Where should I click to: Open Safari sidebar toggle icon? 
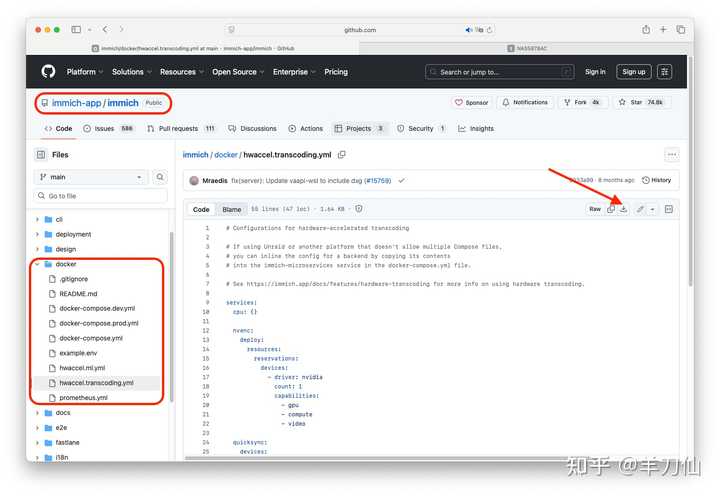pos(76,29)
